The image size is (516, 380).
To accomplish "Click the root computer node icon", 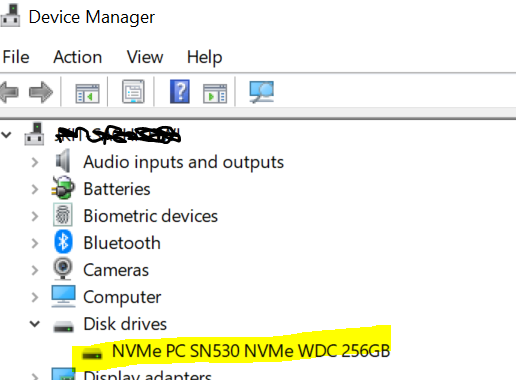I will (34, 134).
